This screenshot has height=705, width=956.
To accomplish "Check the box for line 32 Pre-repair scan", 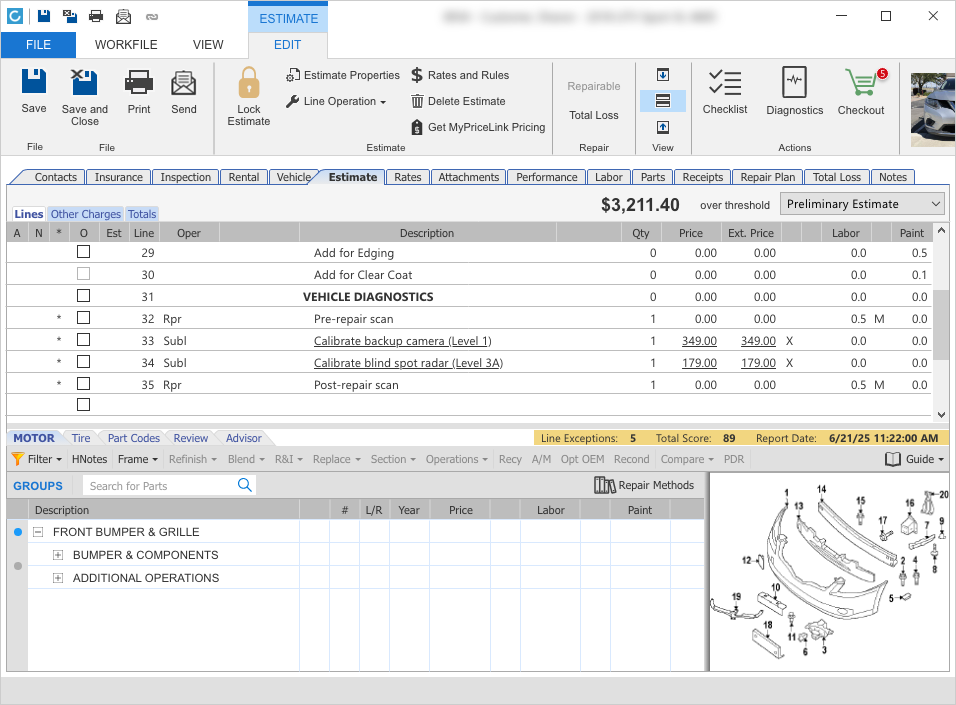I will pyautogui.click(x=84, y=318).
